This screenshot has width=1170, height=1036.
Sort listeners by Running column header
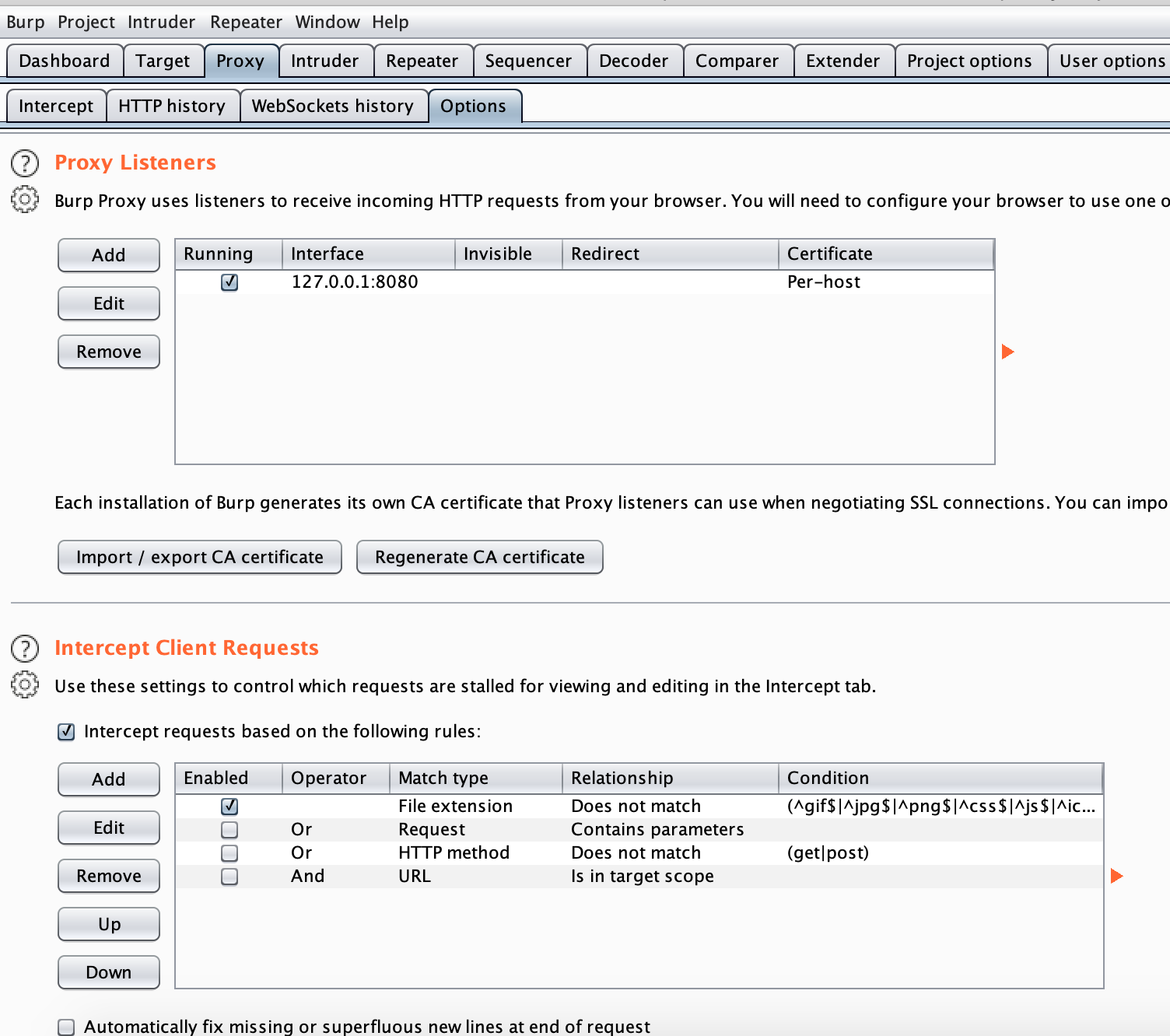click(229, 254)
